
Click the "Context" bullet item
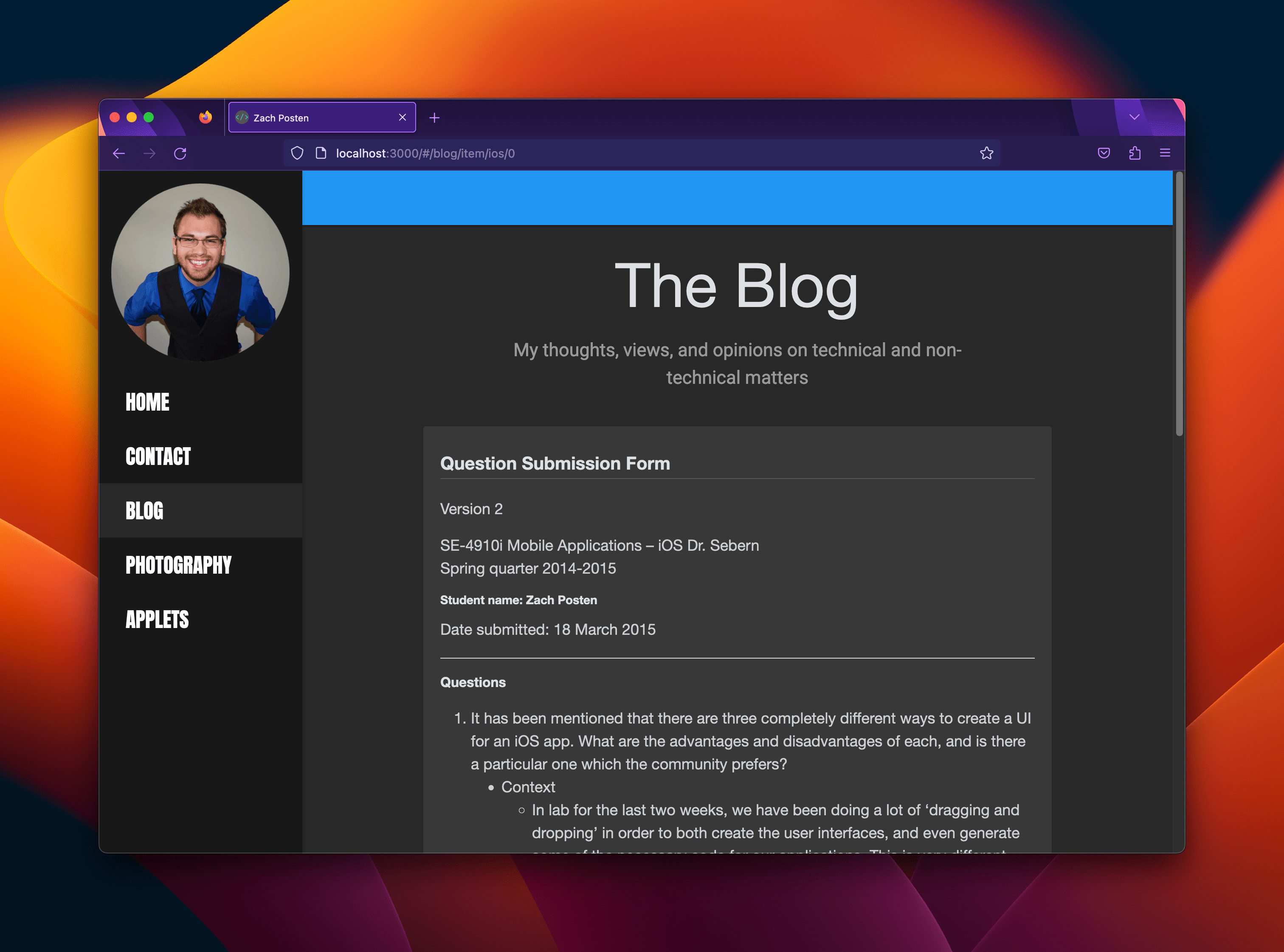pos(528,787)
